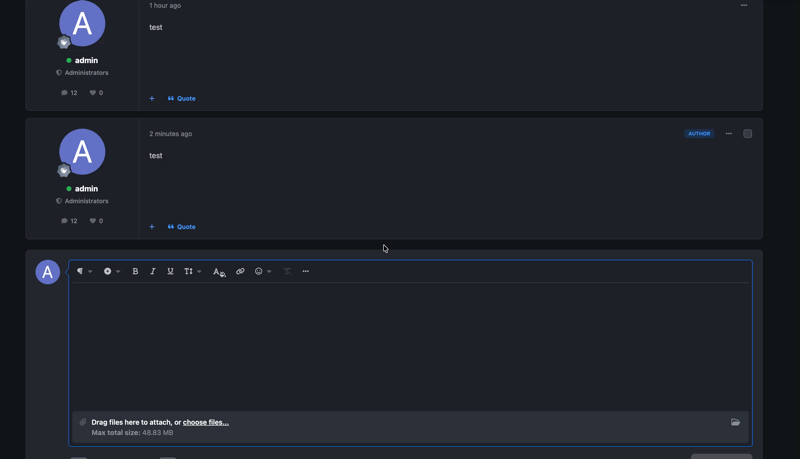Toggle bold formatting
The width and height of the screenshot is (800, 459).
(135, 271)
